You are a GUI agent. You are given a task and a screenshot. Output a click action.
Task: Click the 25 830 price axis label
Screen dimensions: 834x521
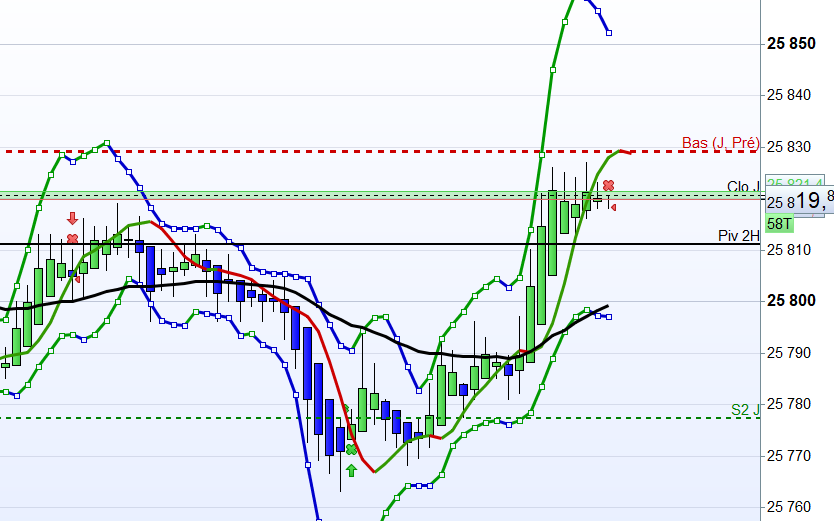(x=789, y=147)
